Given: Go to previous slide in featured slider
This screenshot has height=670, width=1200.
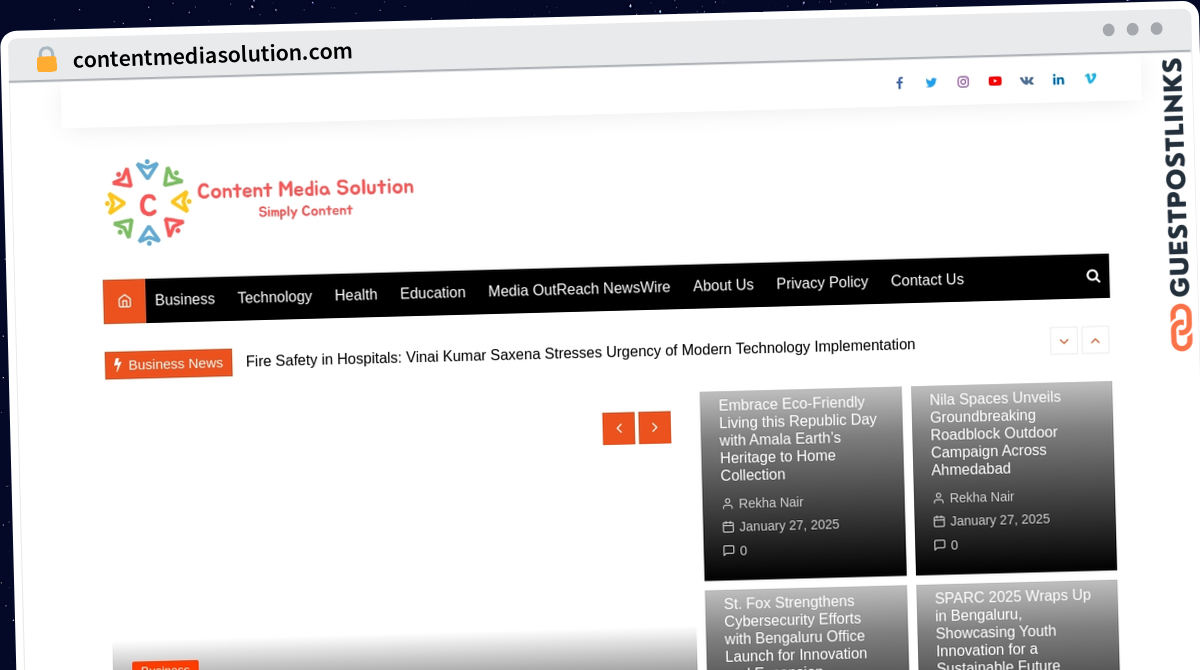Looking at the screenshot, I should [619, 429].
